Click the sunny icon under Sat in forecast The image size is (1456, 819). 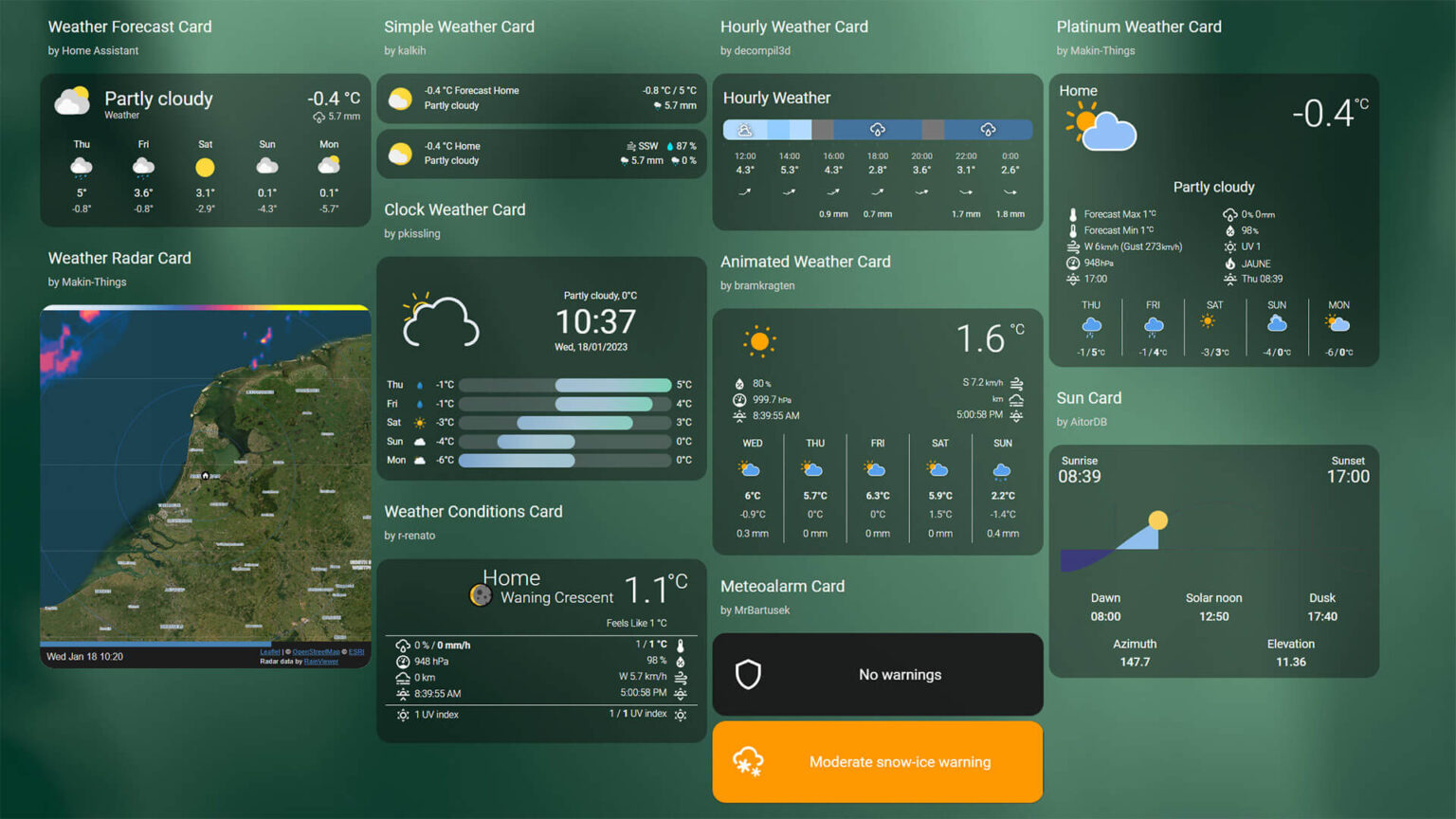point(205,167)
